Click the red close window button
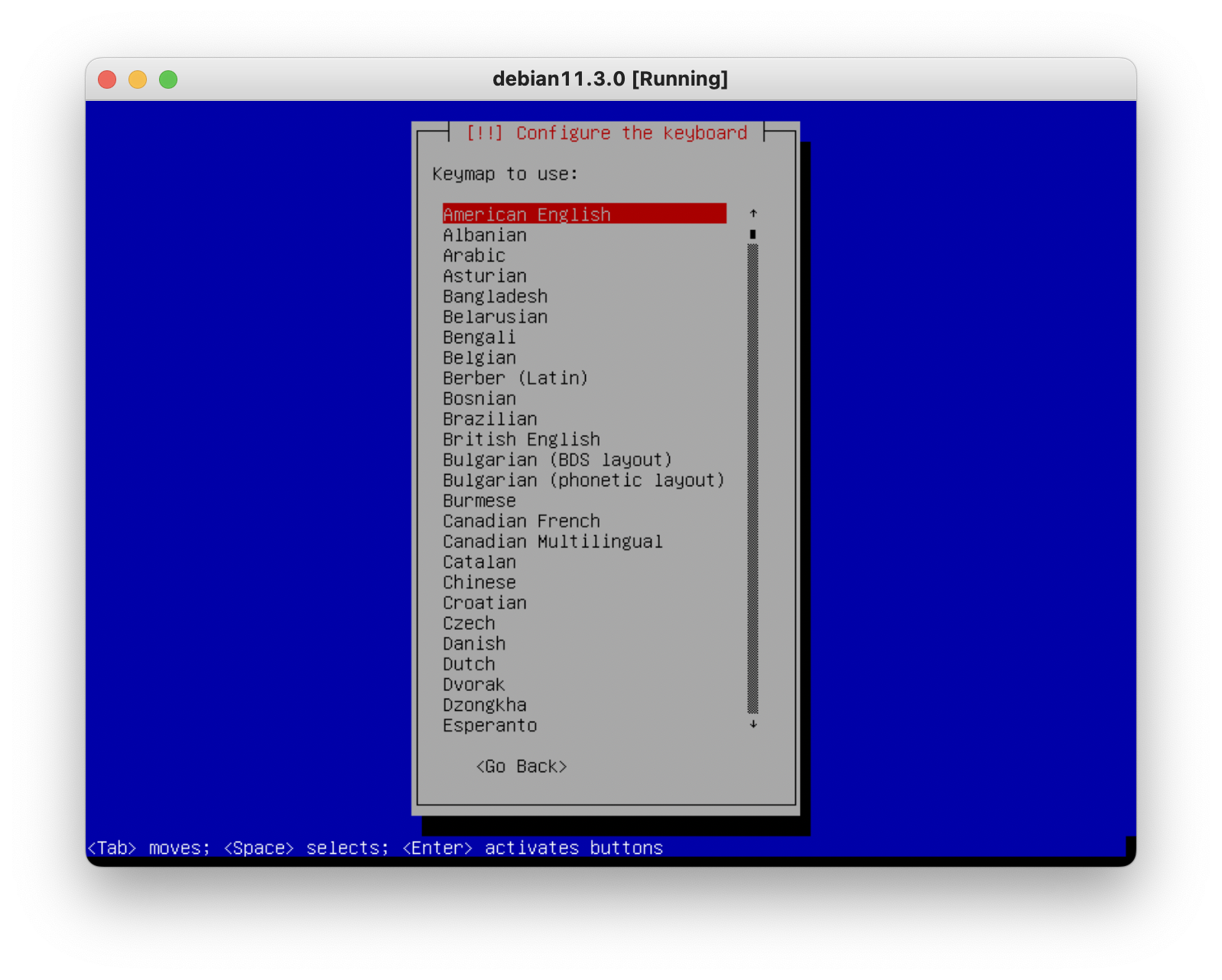This screenshot has height=980, width=1222. click(x=107, y=80)
